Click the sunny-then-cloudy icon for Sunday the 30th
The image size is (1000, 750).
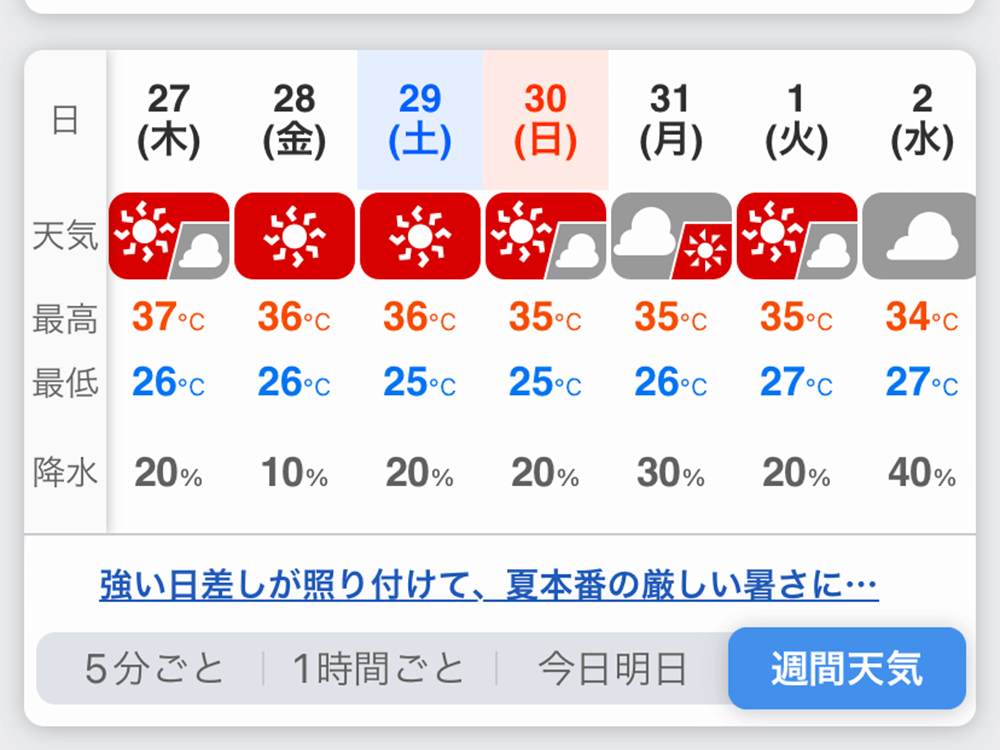[x=546, y=236]
